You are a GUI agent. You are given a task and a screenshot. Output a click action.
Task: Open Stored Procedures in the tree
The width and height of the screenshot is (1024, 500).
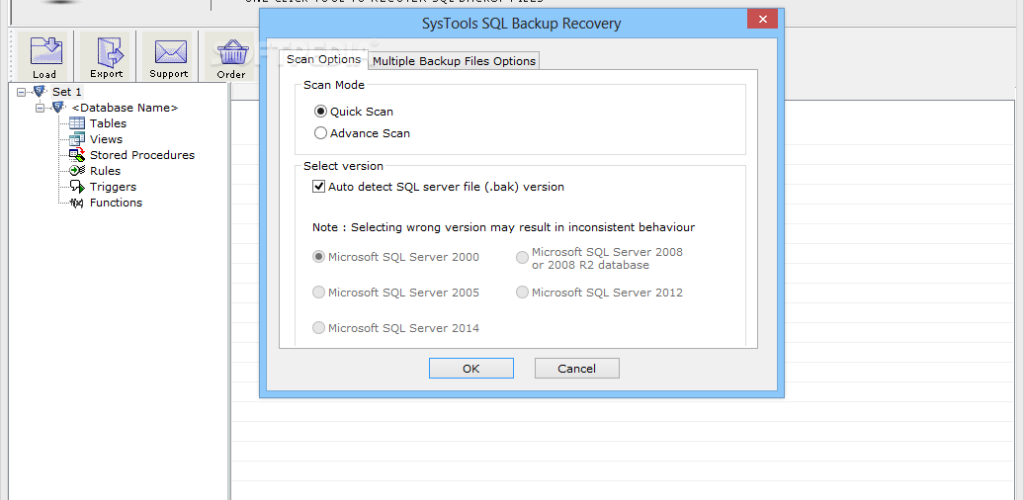[142, 155]
